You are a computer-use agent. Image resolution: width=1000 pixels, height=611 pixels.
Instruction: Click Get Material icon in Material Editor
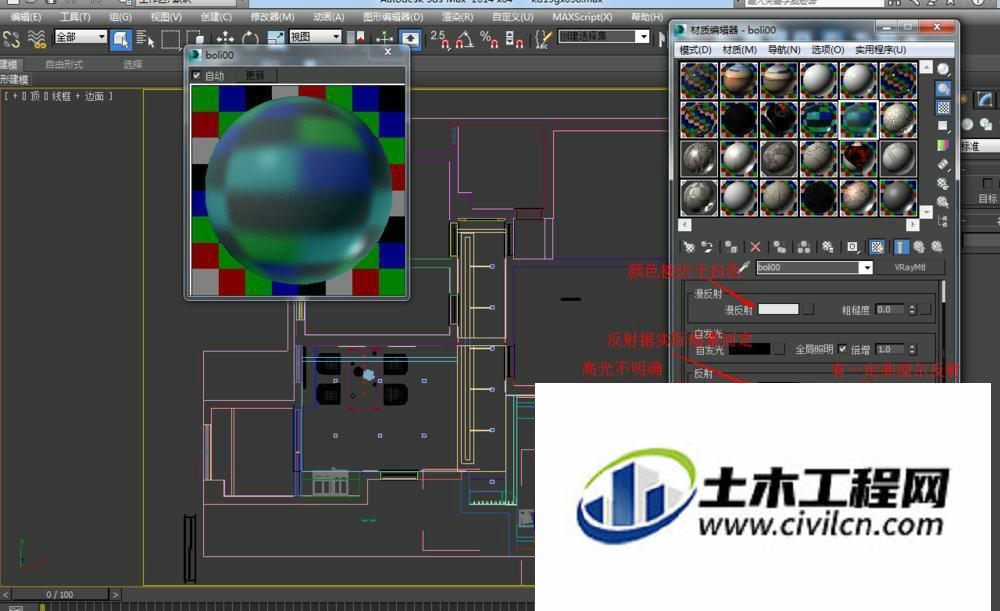coord(689,247)
